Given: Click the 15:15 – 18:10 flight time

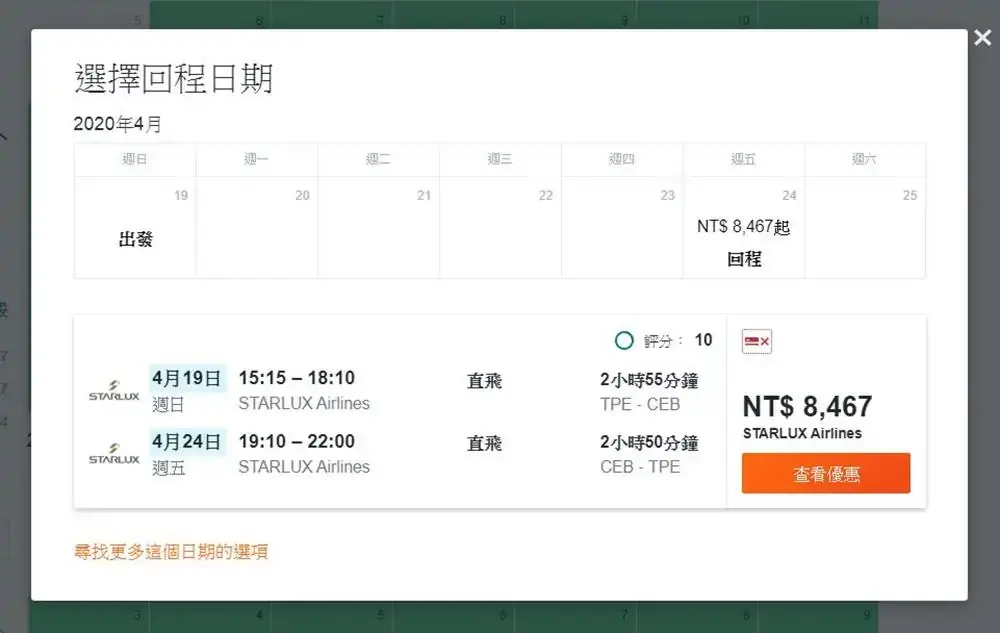Looking at the screenshot, I should [x=297, y=378].
